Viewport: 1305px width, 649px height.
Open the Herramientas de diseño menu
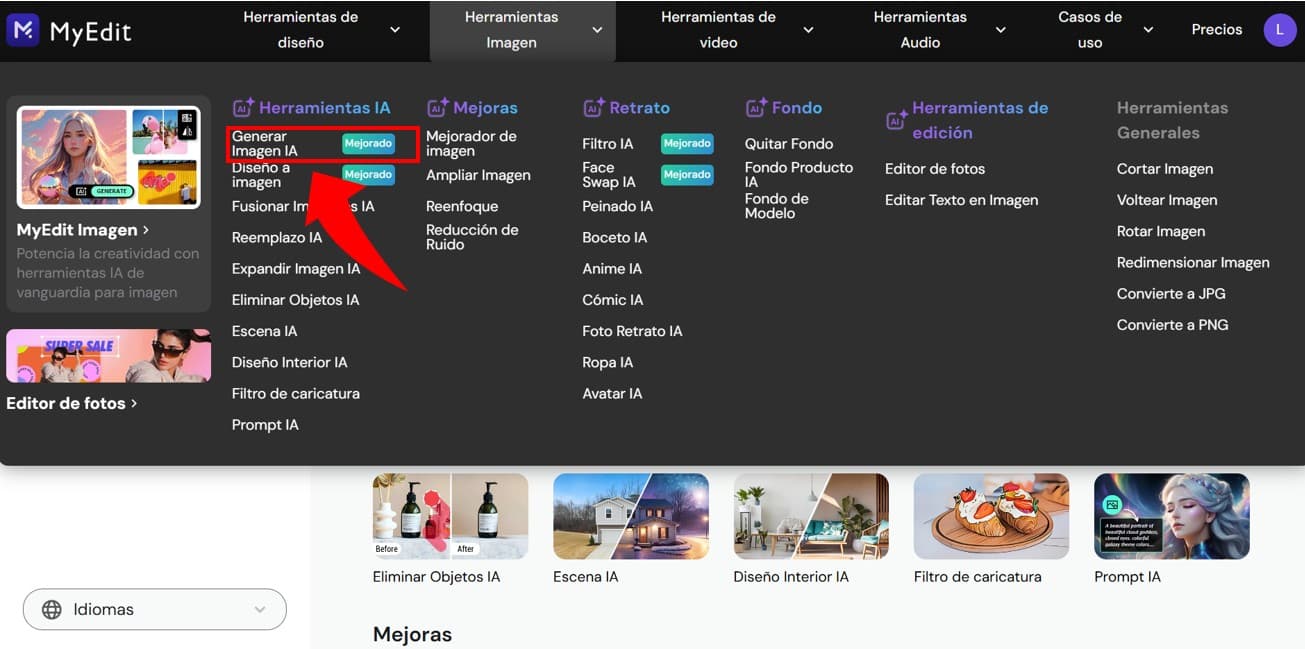[x=301, y=30]
